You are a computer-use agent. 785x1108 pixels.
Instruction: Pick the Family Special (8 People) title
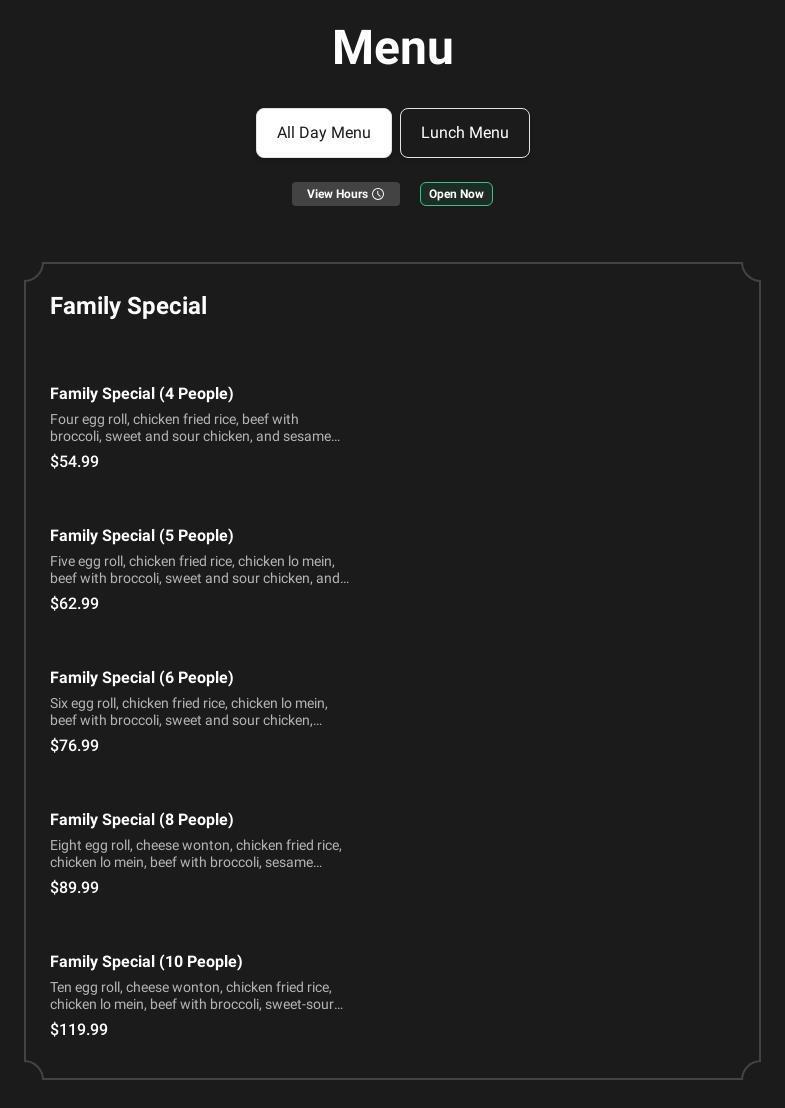[142, 820]
